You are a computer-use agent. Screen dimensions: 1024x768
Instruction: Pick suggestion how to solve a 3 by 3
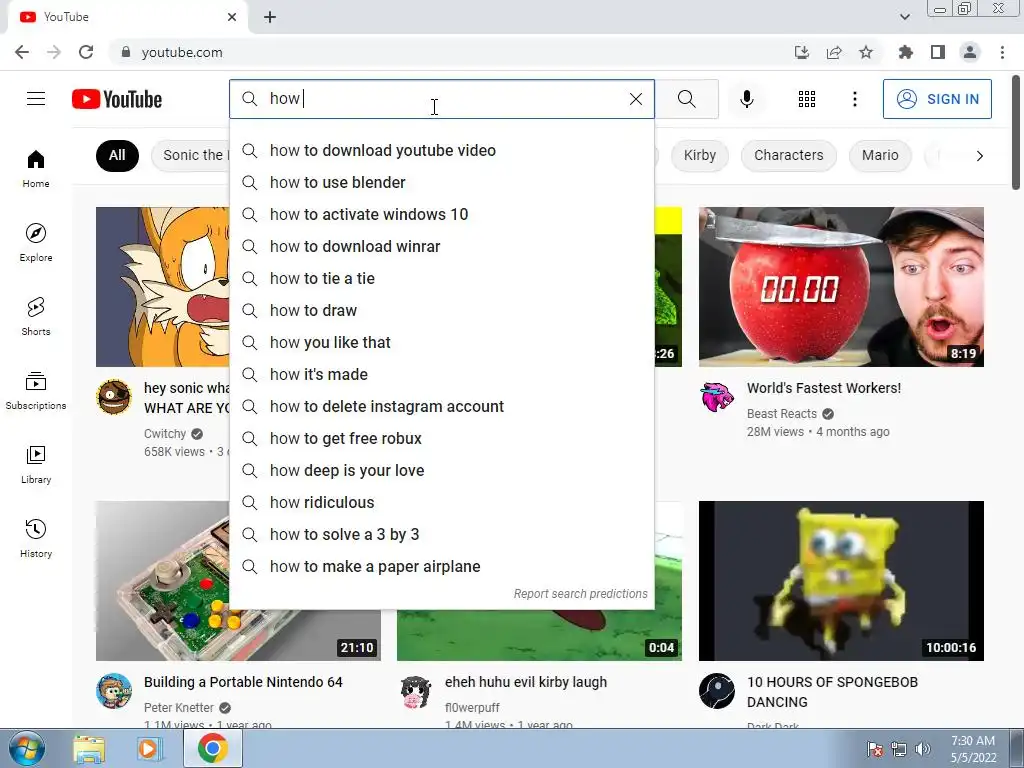(x=441, y=534)
